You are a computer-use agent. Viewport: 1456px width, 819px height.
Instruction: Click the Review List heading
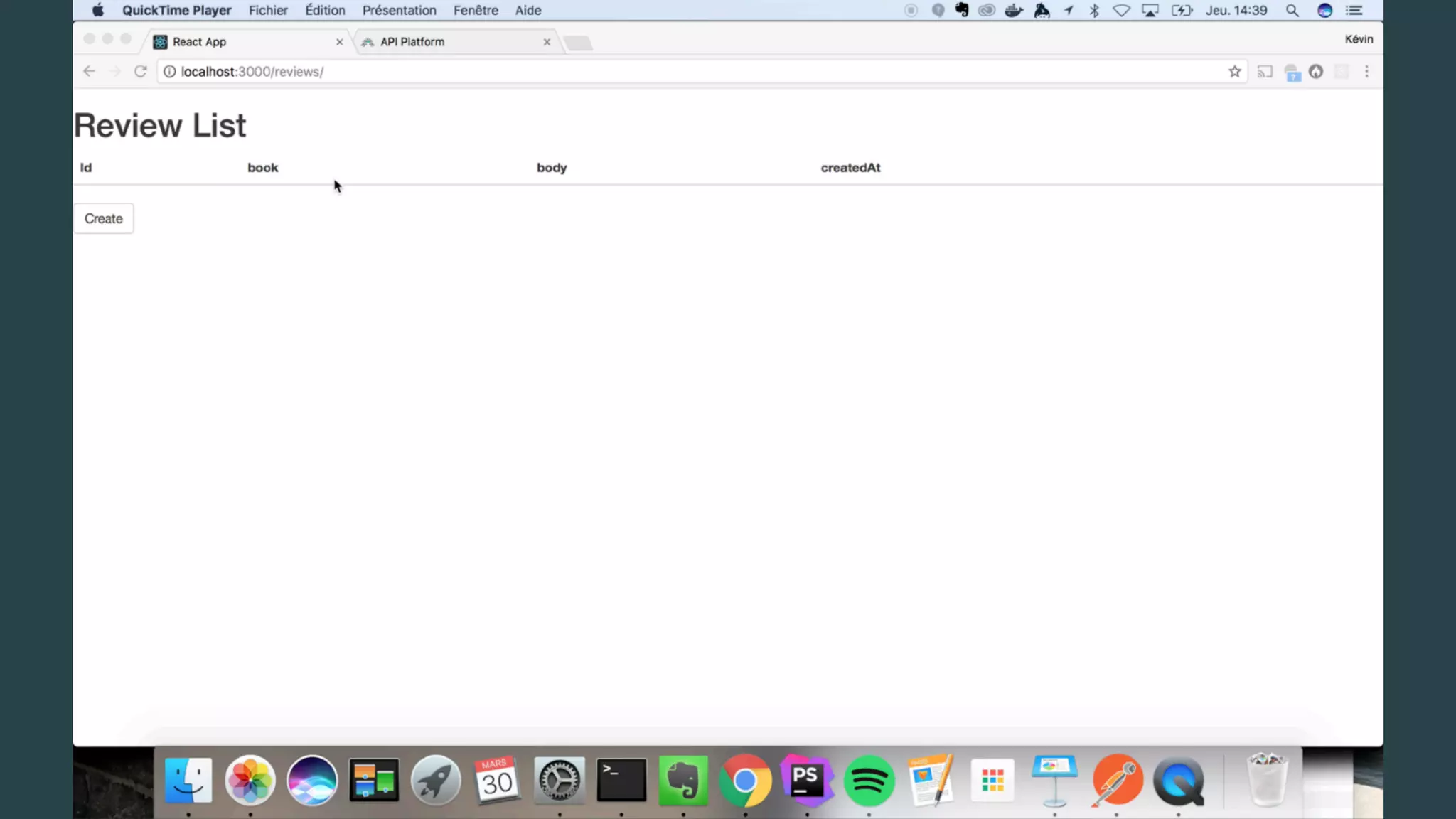(160, 125)
